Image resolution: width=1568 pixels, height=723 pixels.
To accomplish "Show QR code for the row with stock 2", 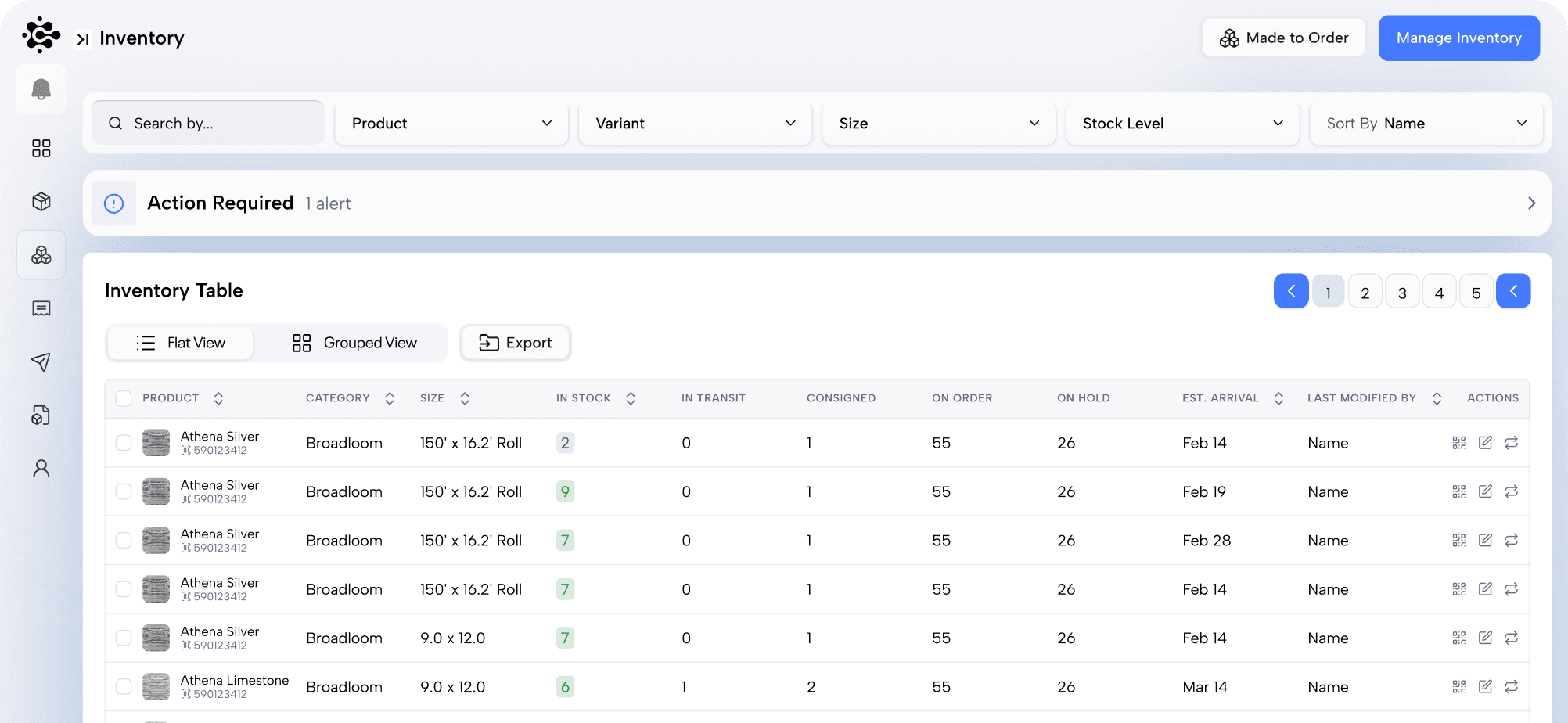I will [x=1459, y=443].
